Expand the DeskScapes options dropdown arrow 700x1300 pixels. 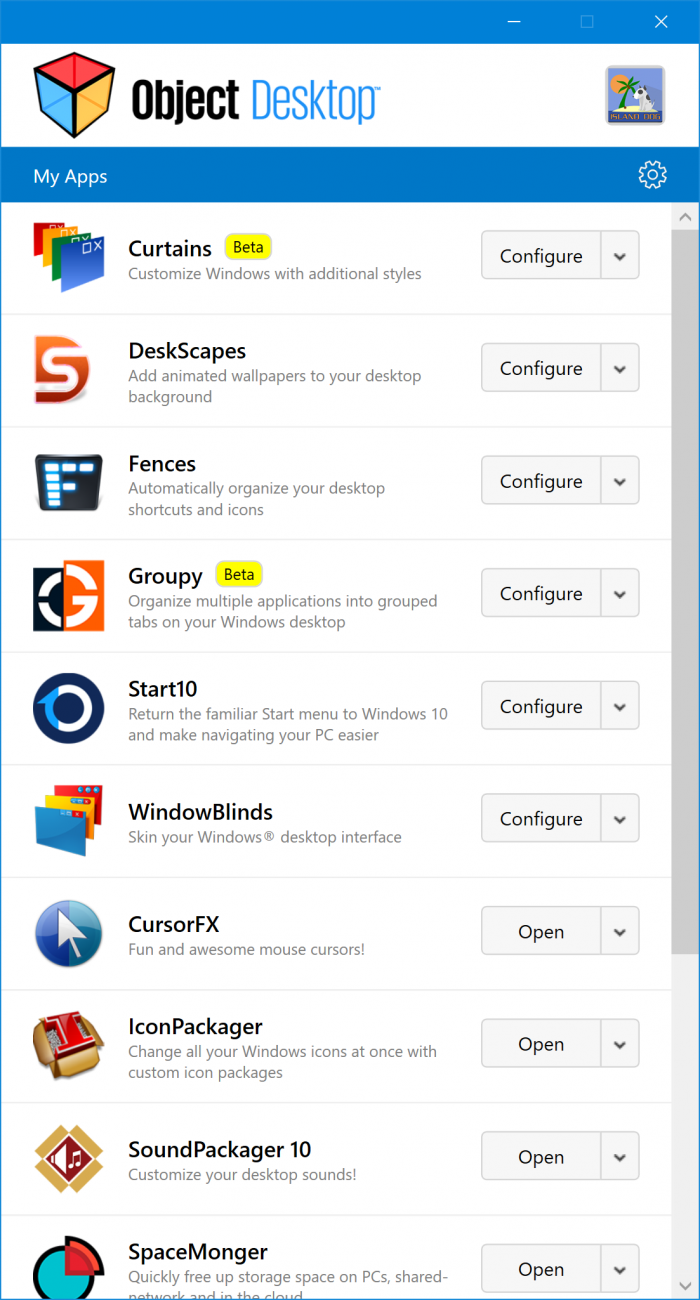(x=620, y=368)
